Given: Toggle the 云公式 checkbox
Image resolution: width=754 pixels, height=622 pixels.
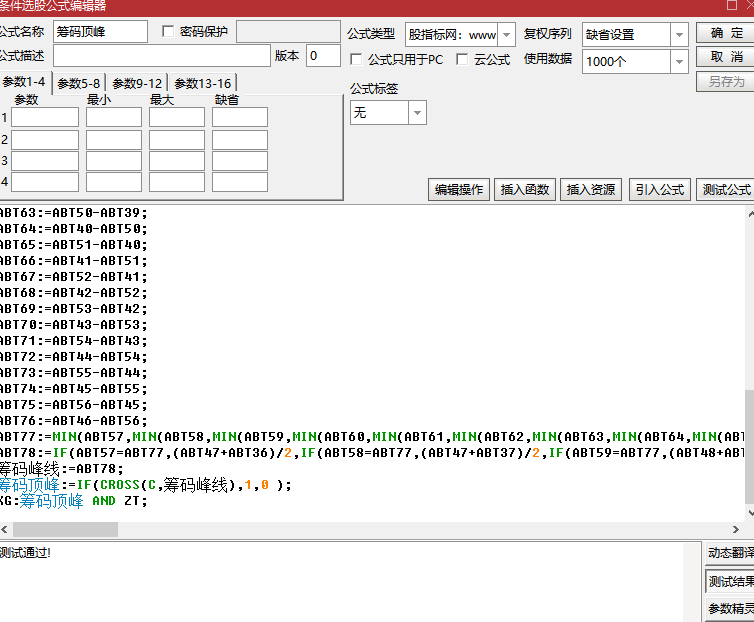Looking at the screenshot, I should tap(462, 60).
